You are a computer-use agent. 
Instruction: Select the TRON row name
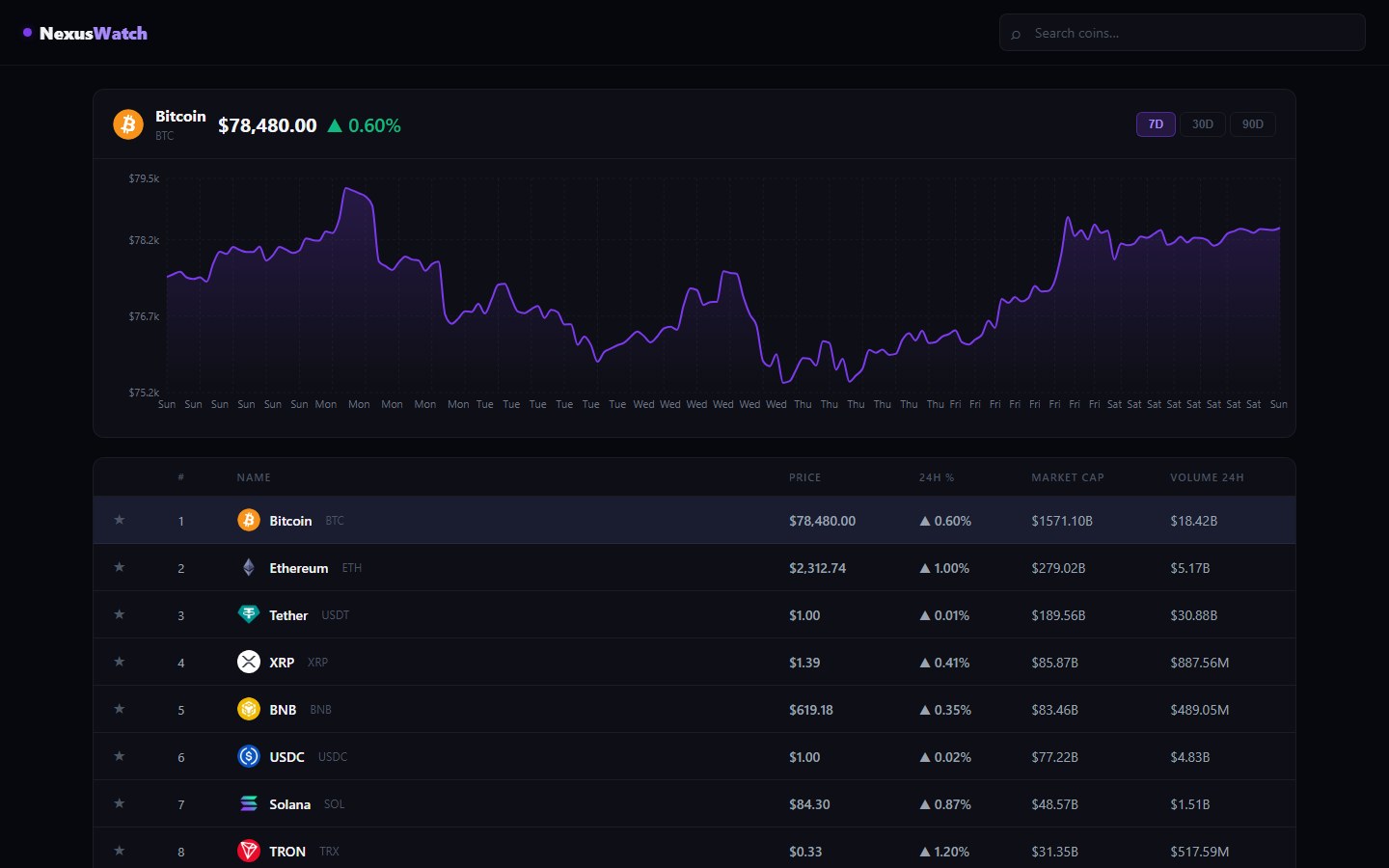pyautogui.click(x=287, y=852)
